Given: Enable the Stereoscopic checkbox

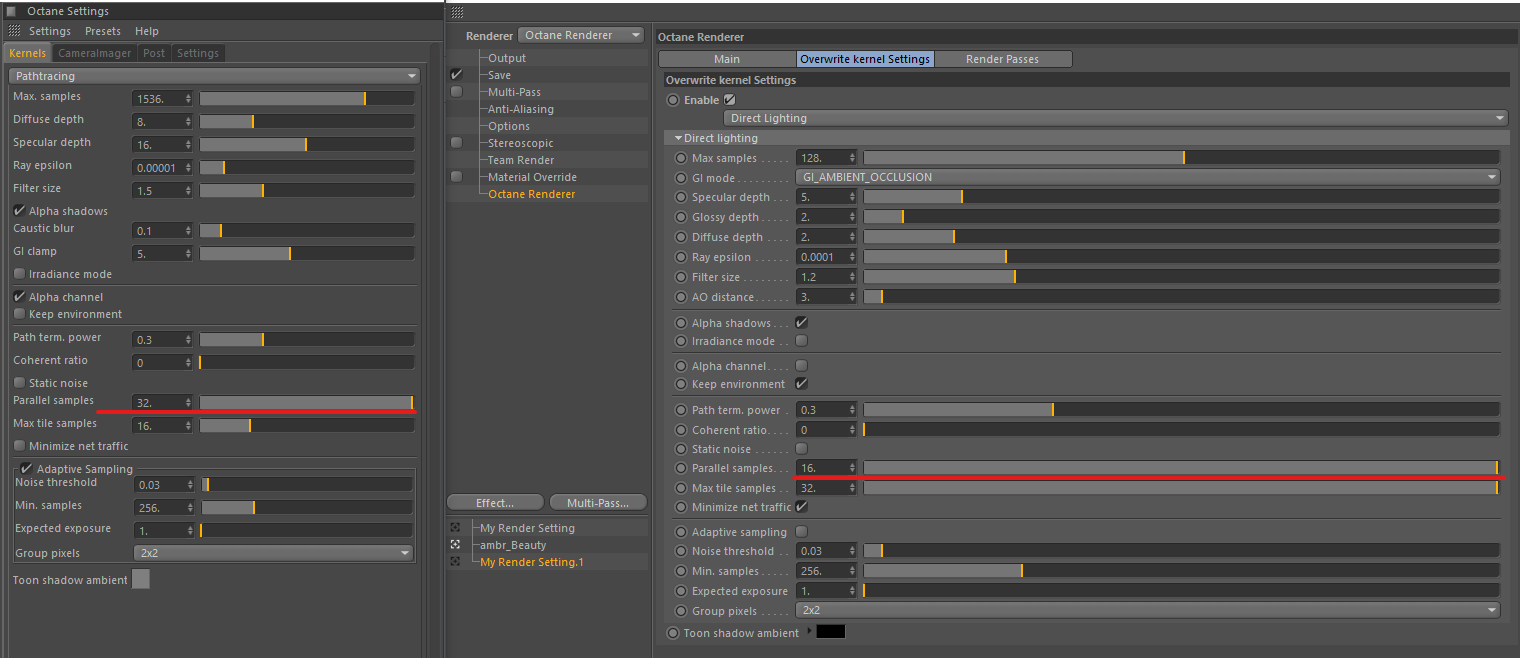Looking at the screenshot, I should tap(456, 143).
